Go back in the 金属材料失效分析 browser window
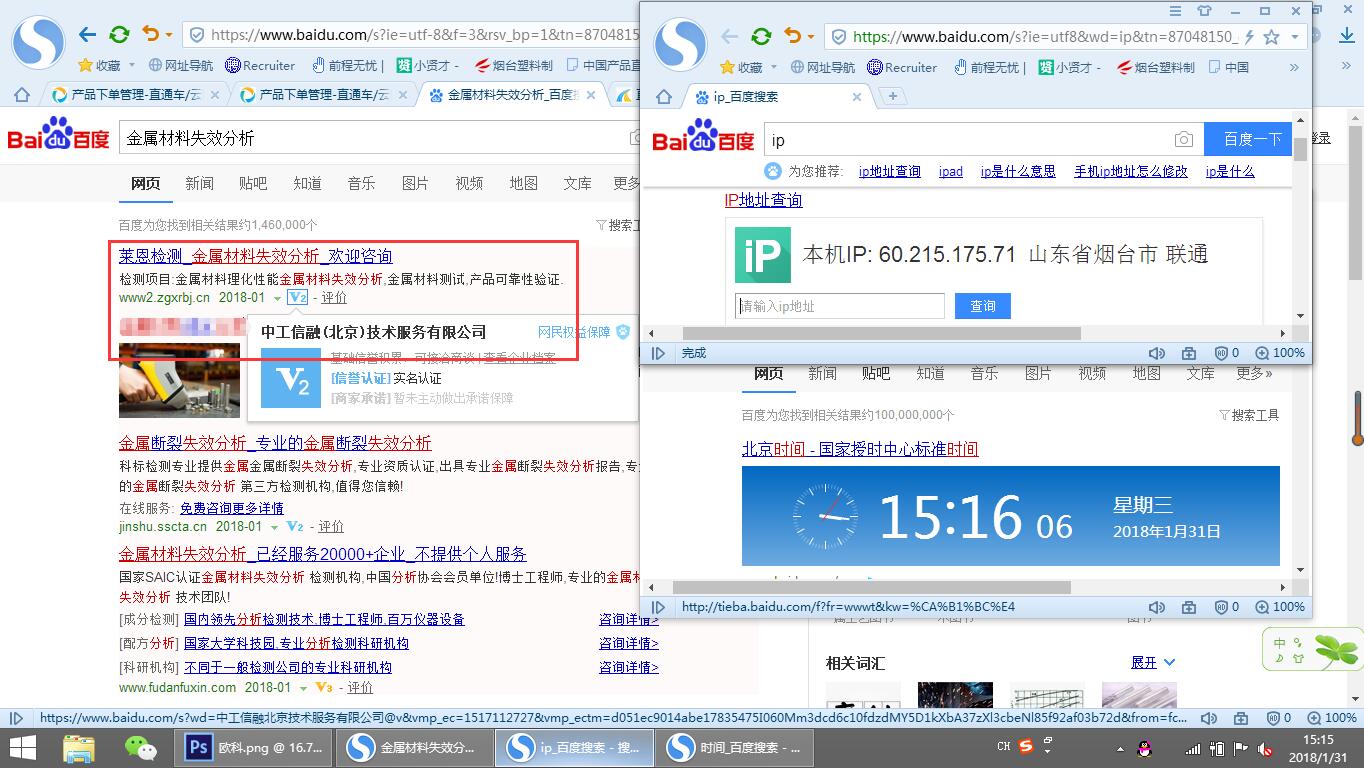 coord(88,34)
